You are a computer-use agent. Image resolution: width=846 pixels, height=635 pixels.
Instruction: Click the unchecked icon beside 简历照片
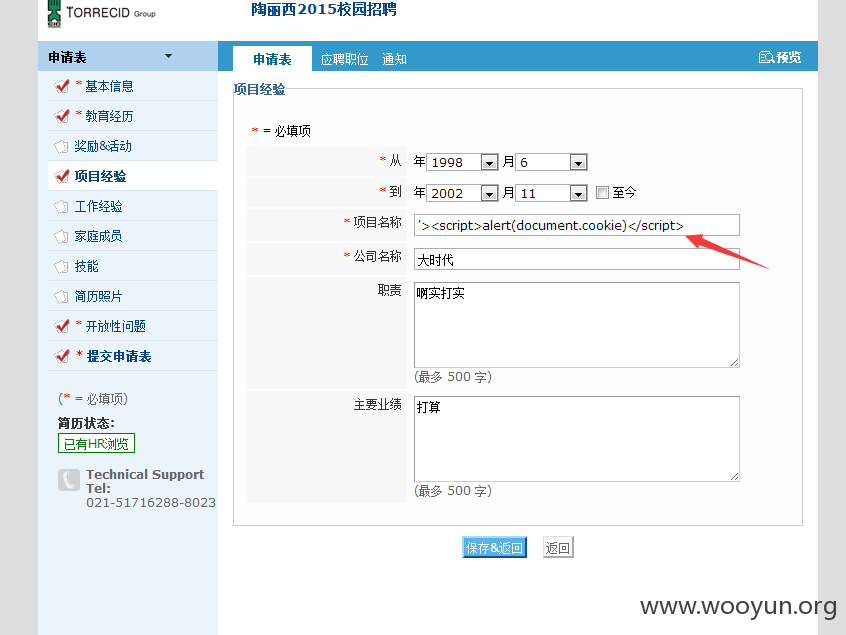[62, 296]
